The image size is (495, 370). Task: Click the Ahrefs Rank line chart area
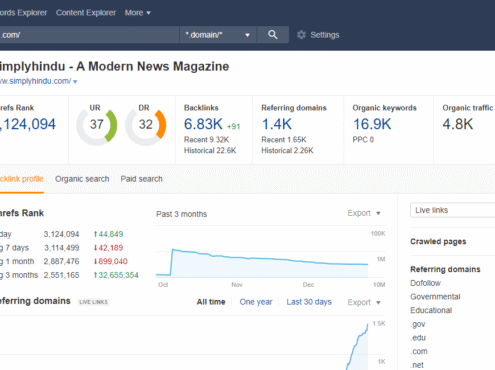click(262, 262)
